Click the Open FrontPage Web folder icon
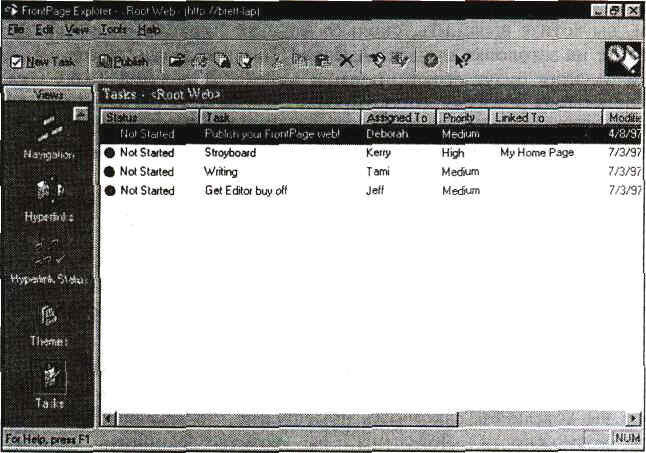 click(177, 61)
